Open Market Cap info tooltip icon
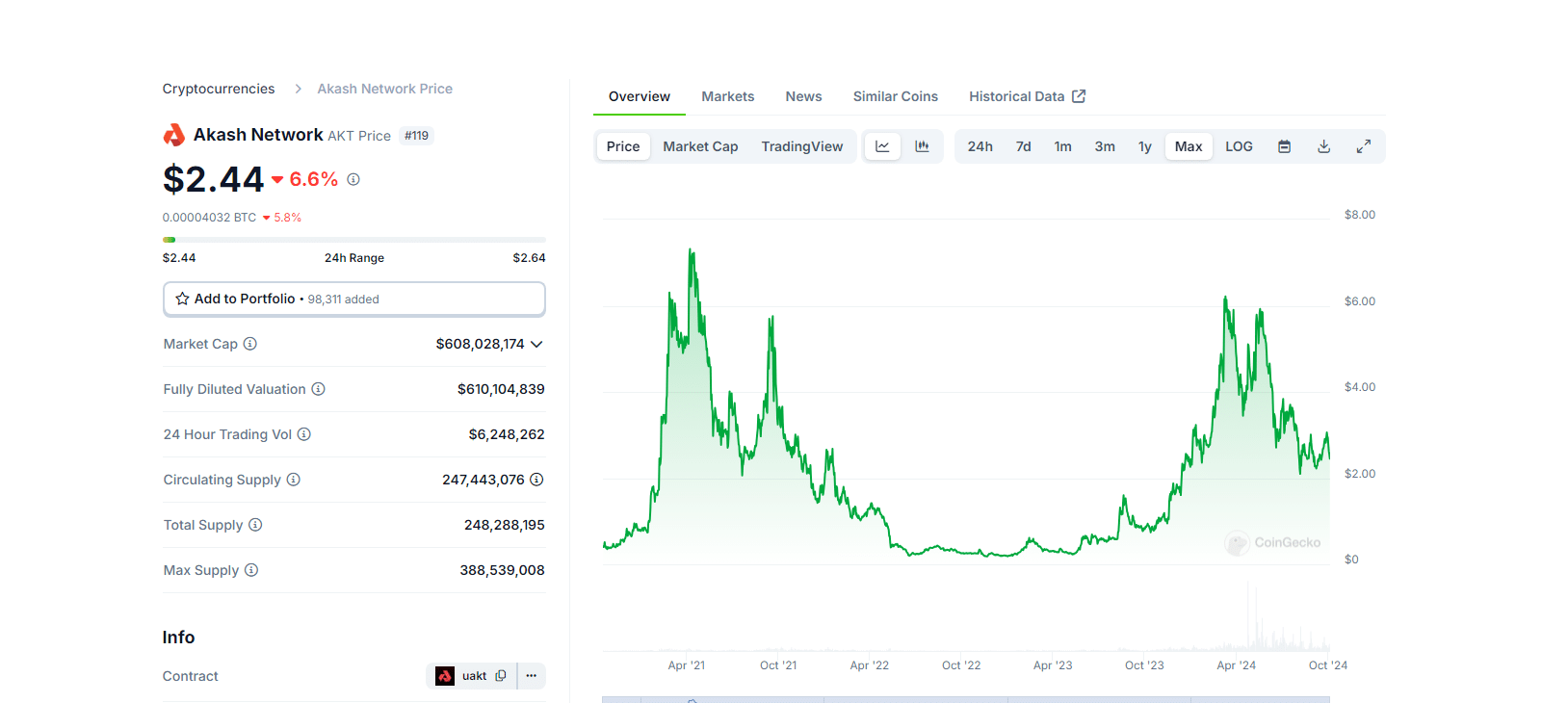The width and height of the screenshot is (1568, 703). pos(250,344)
